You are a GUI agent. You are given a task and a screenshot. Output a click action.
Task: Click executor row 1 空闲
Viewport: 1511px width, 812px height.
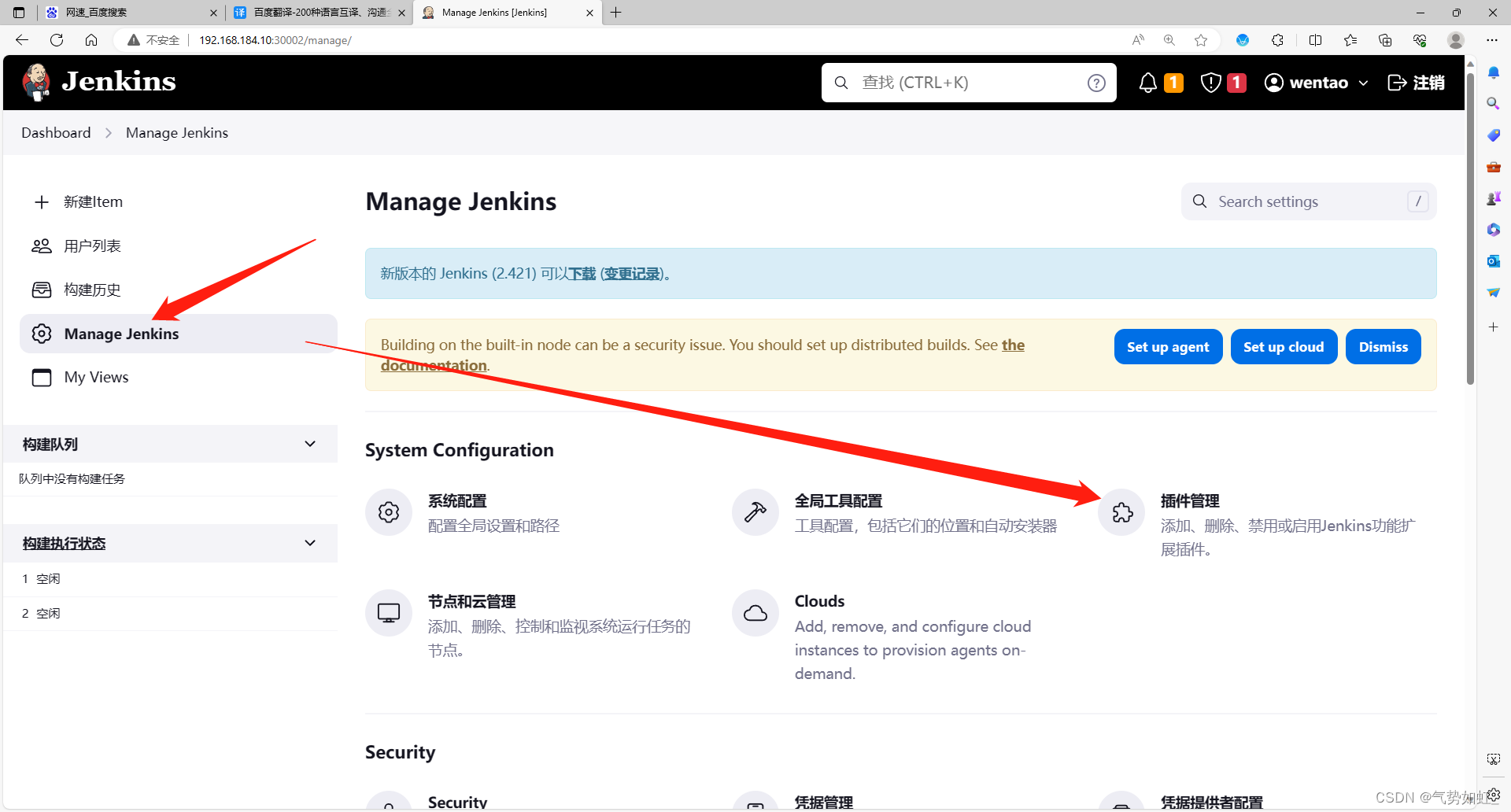pos(170,579)
